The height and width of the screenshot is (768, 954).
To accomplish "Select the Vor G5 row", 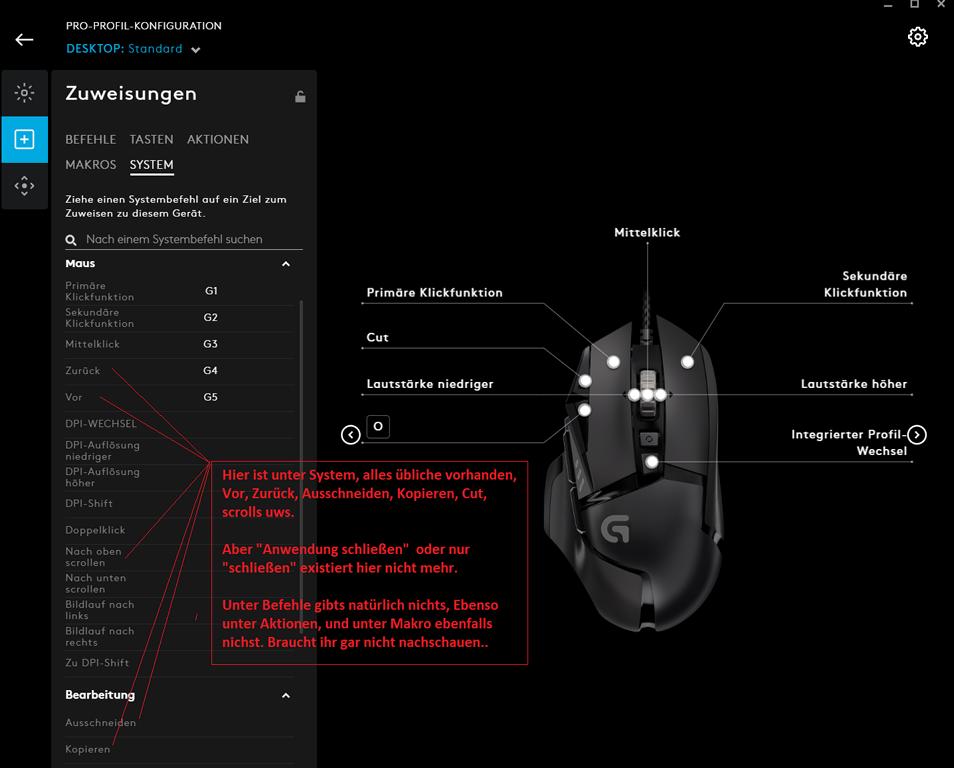I will pos(179,397).
